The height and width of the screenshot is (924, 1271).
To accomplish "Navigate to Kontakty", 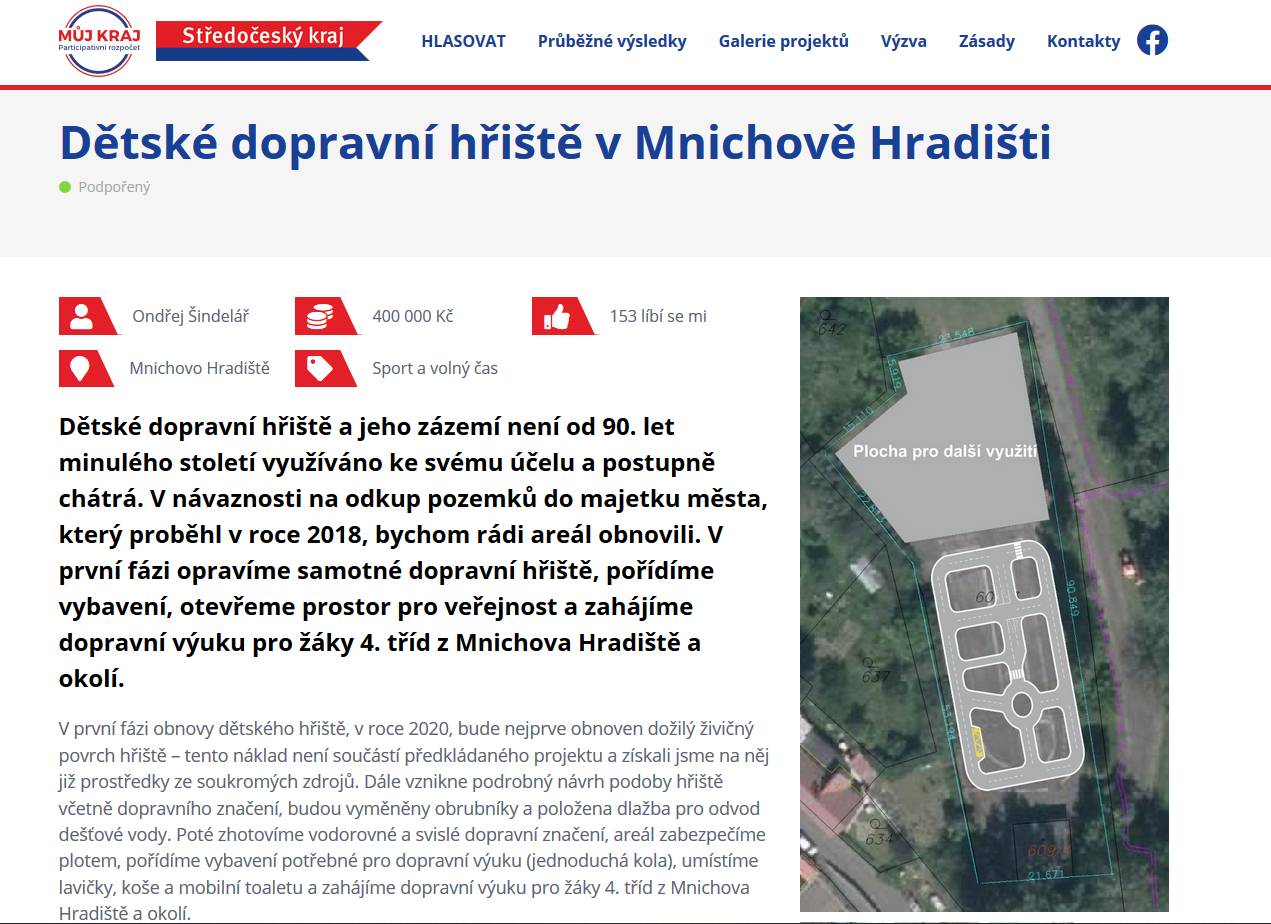I will (x=1084, y=41).
